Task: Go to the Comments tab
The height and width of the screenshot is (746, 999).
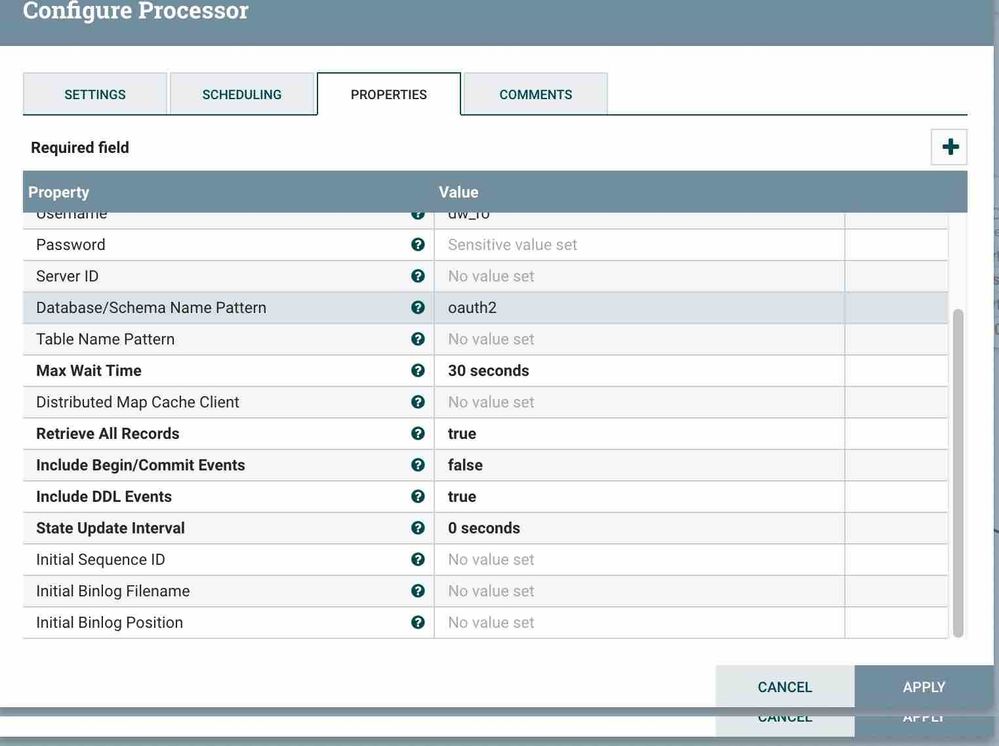Action: 536,94
